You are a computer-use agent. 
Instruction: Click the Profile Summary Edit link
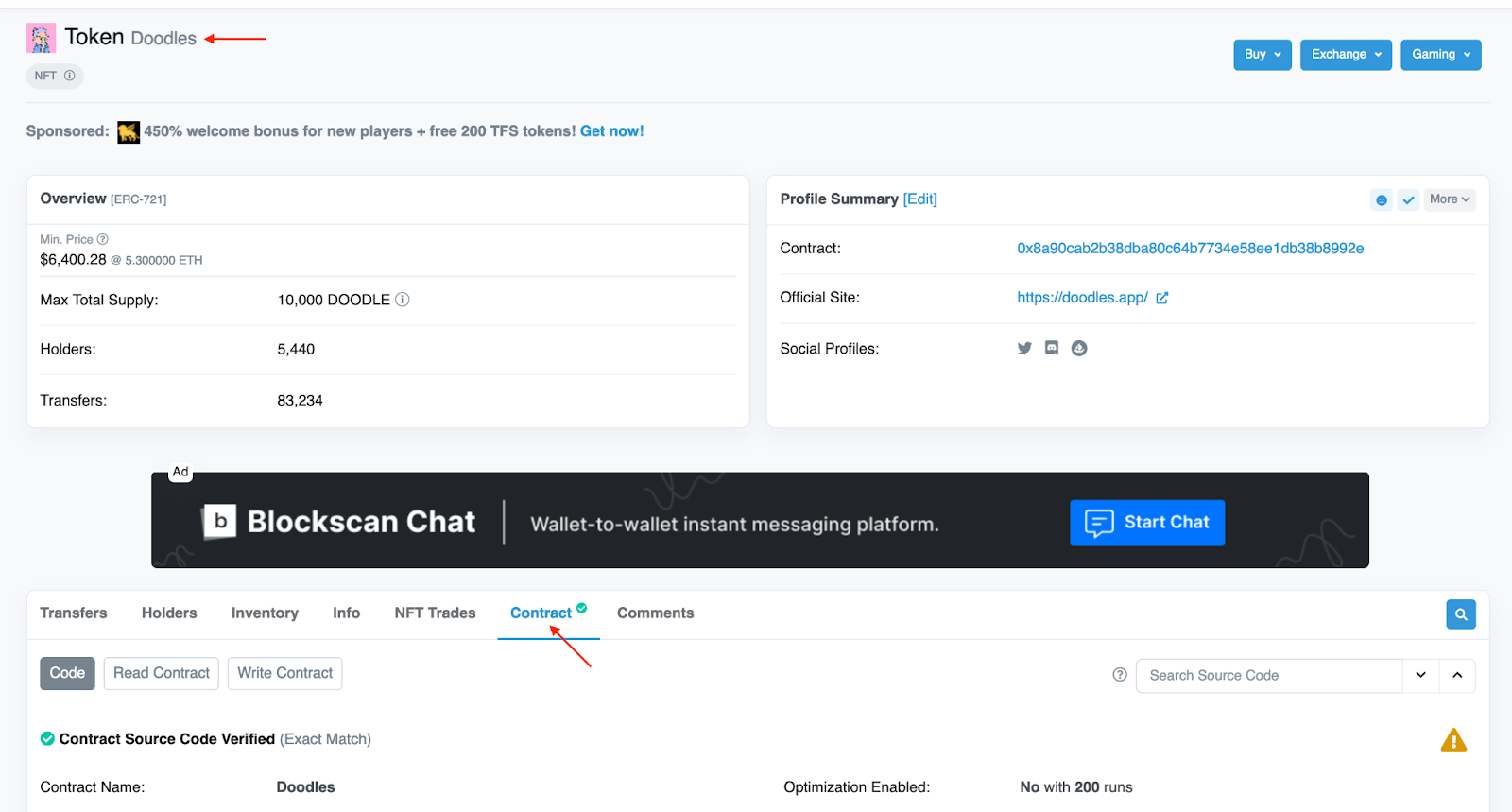920,199
